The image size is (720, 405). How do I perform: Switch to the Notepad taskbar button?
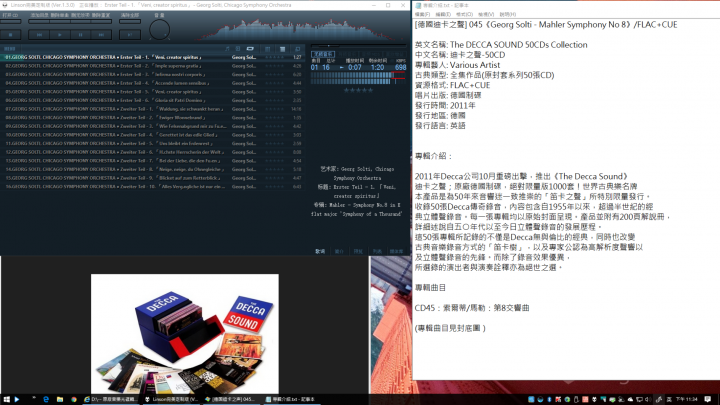point(290,399)
